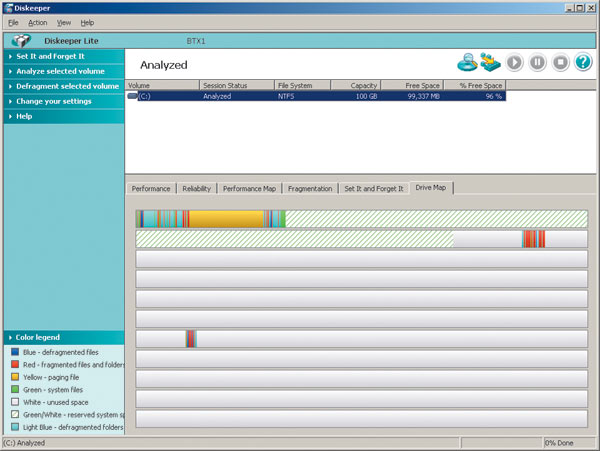Click the C: drive icon in volume row
Screen dimensions: 600x451
coord(132,96)
